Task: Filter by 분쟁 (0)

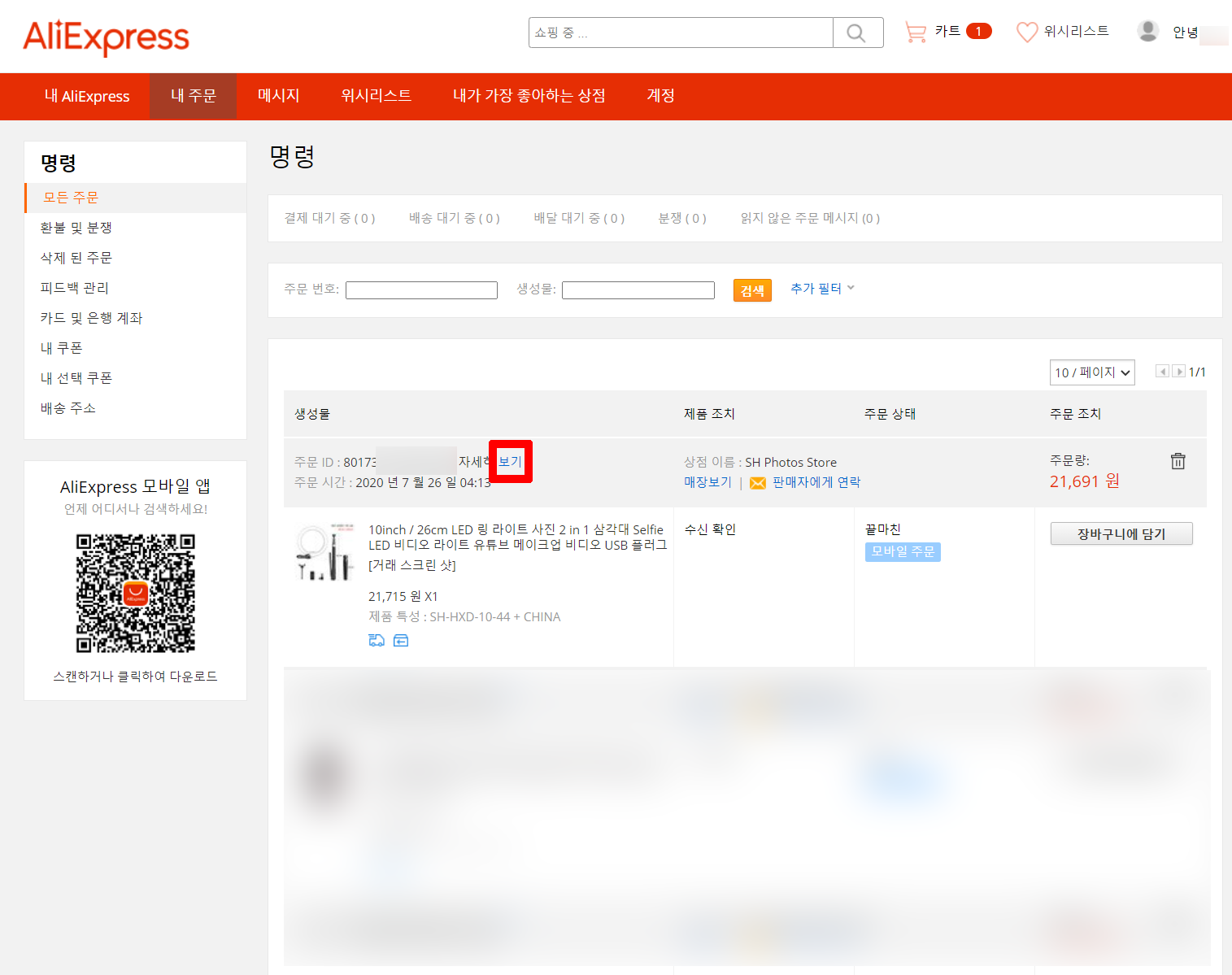Action: tap(682, 218)
